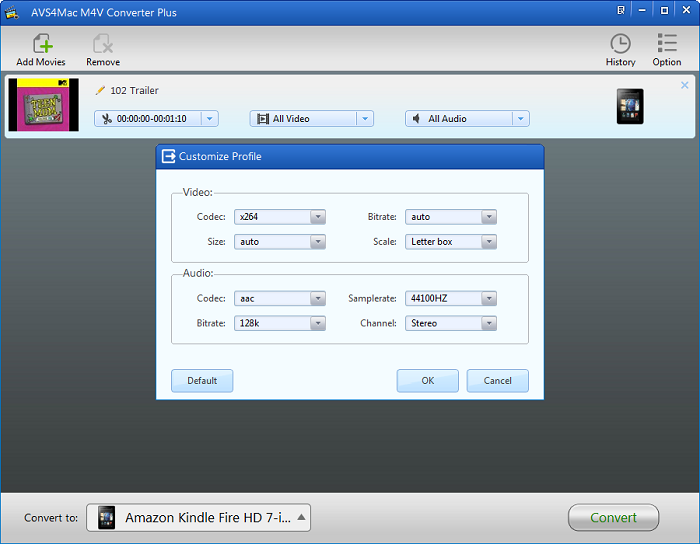This screenshot has height=544, width=700.
Task: Click the Kindle icon in Convert to box
Action: (107, 518)
